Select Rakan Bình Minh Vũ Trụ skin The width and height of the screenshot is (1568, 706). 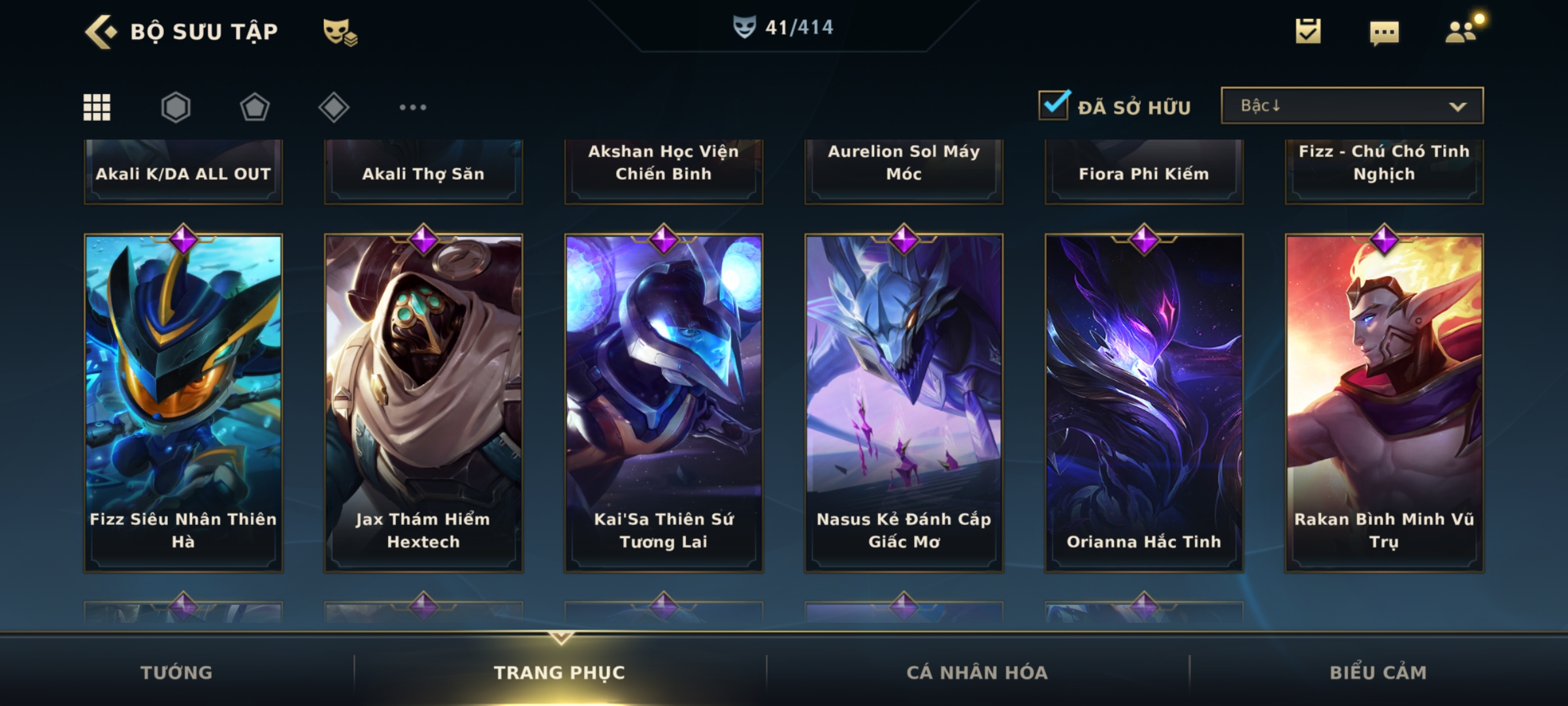click(x=1384, y=402)
